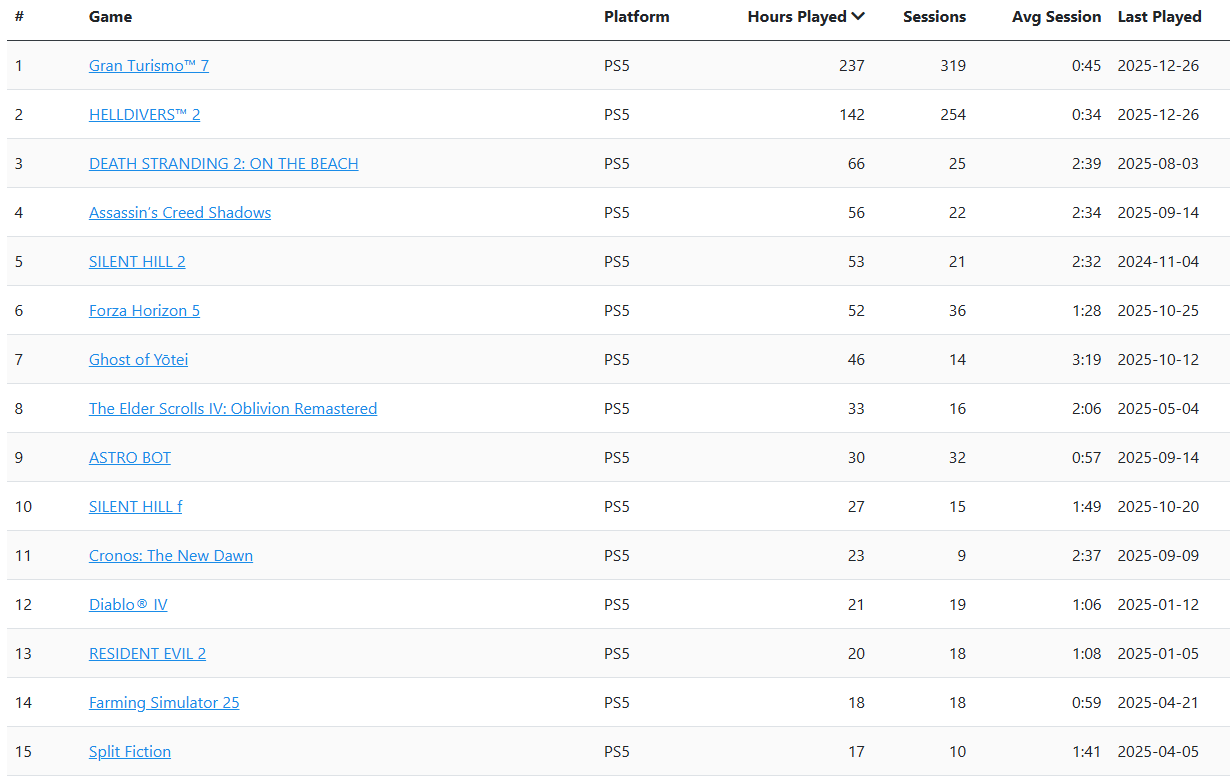Open the Gran Turismo™ 7 link

click(x=149, y=66)
